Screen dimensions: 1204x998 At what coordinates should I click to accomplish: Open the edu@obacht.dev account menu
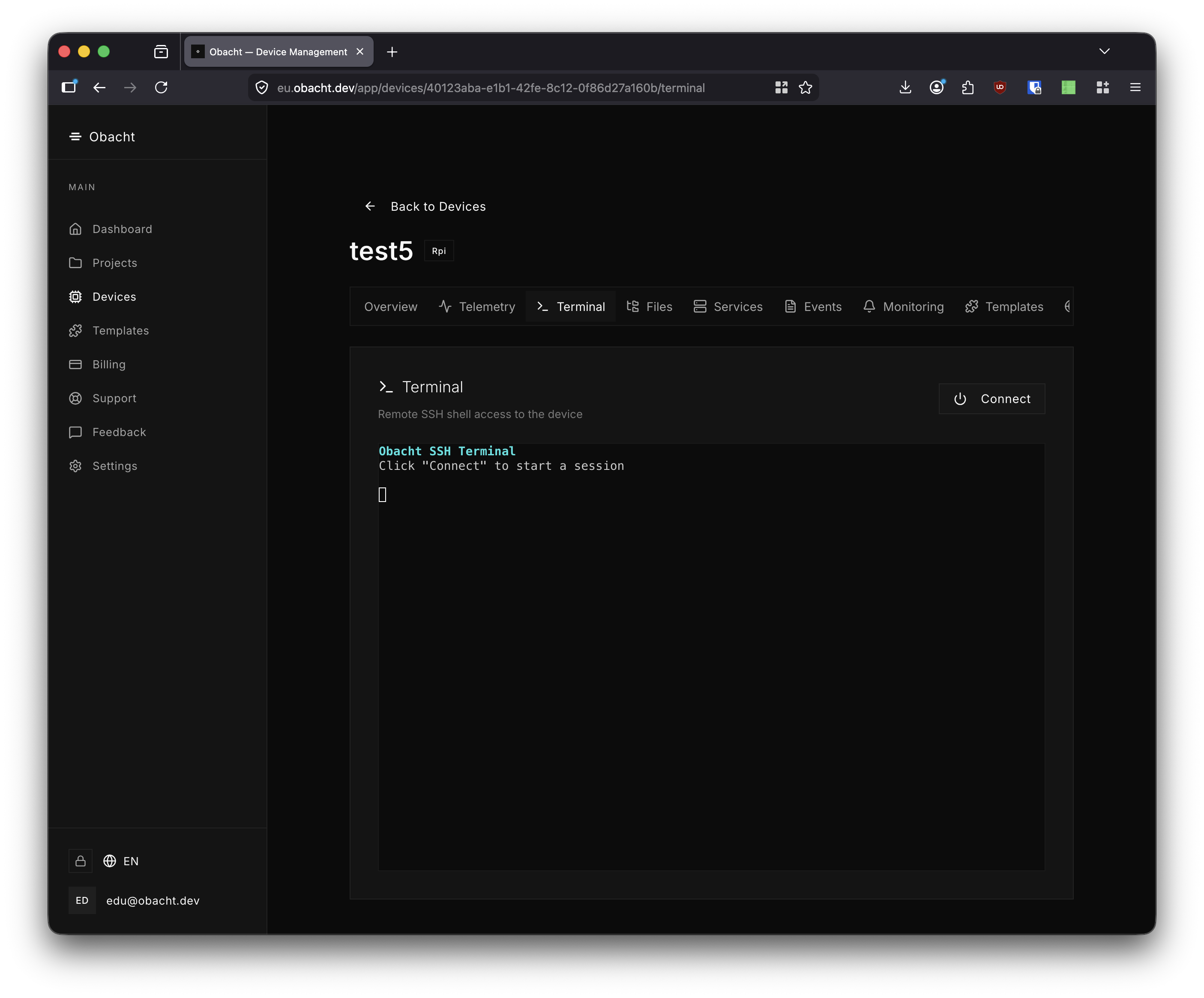coord(153,900)
